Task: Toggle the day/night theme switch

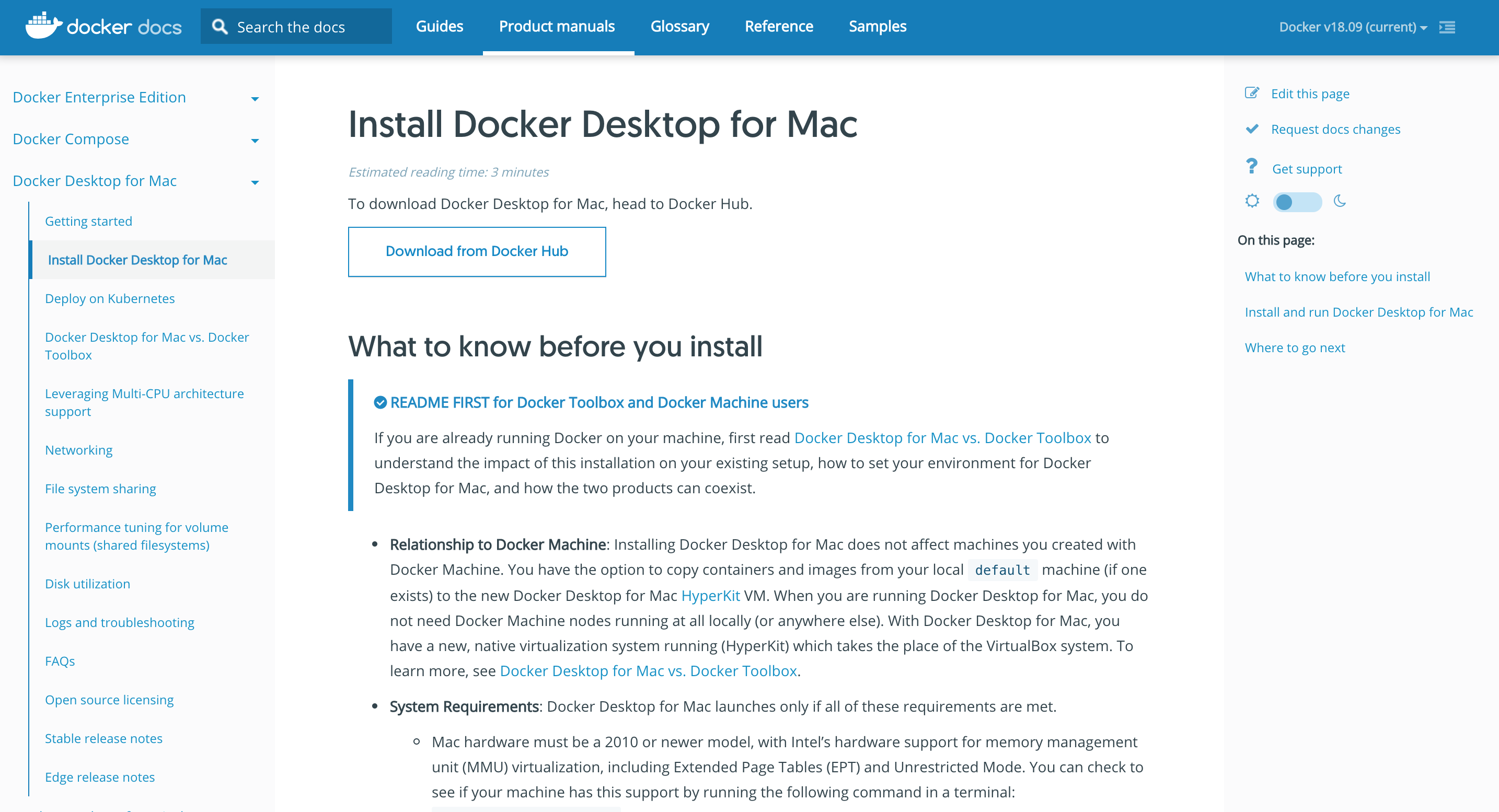Action: point(1297,202)
